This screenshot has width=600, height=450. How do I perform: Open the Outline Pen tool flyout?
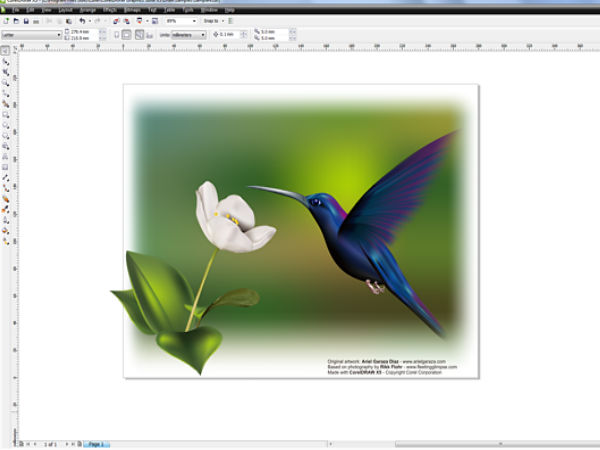5,220
